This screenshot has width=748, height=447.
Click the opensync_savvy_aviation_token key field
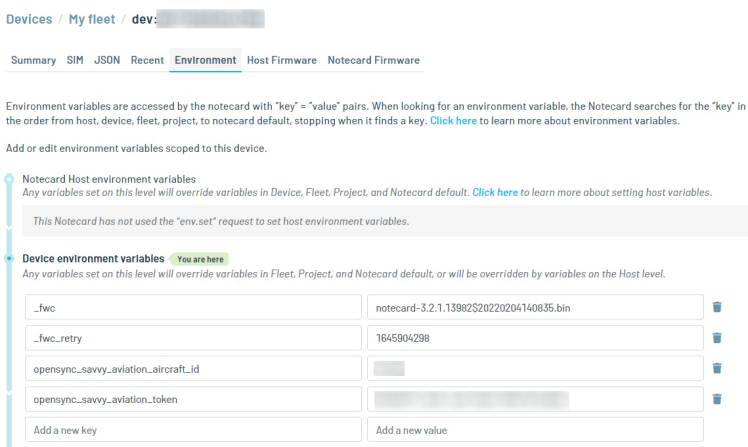click(193, 399)
